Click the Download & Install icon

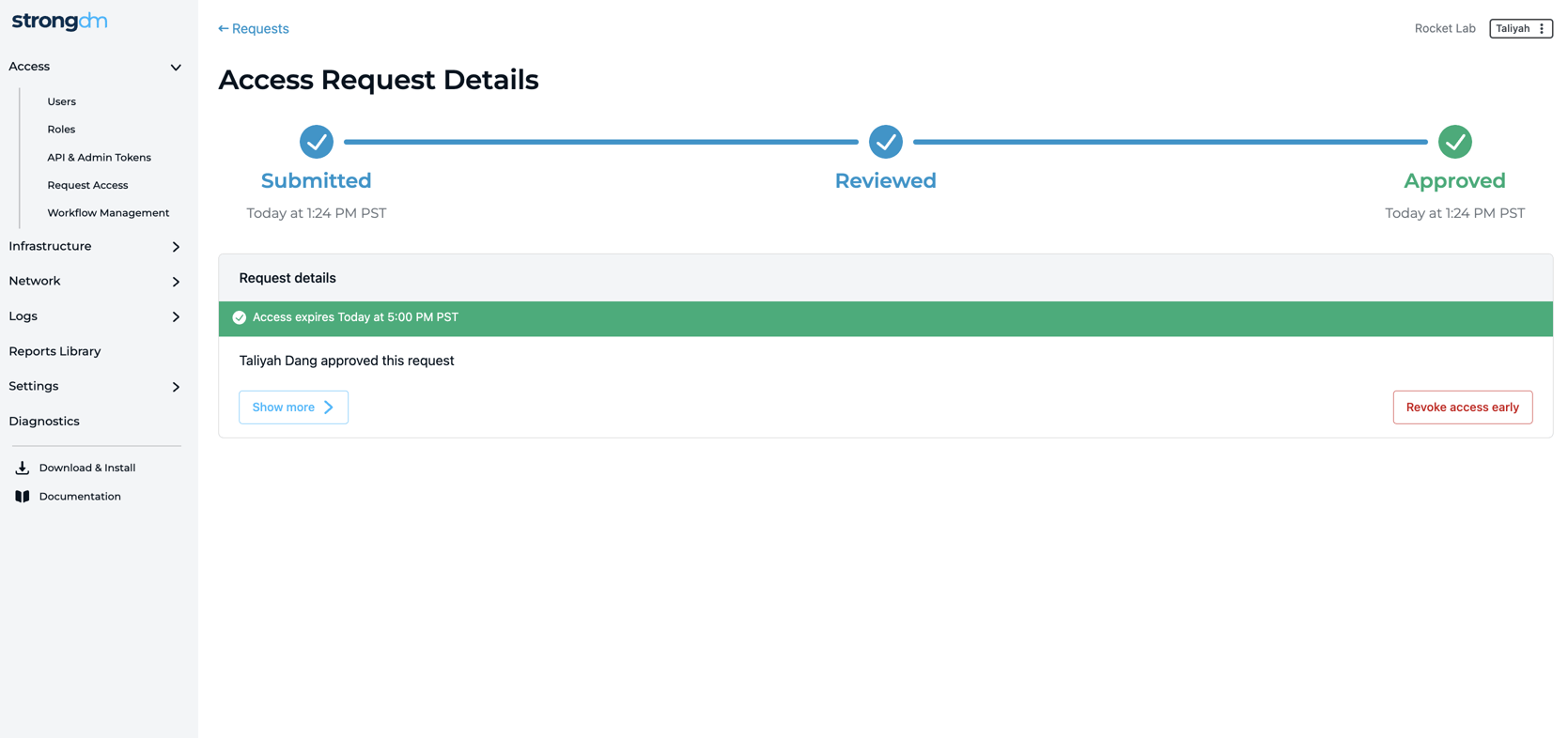tap(23, 468)
